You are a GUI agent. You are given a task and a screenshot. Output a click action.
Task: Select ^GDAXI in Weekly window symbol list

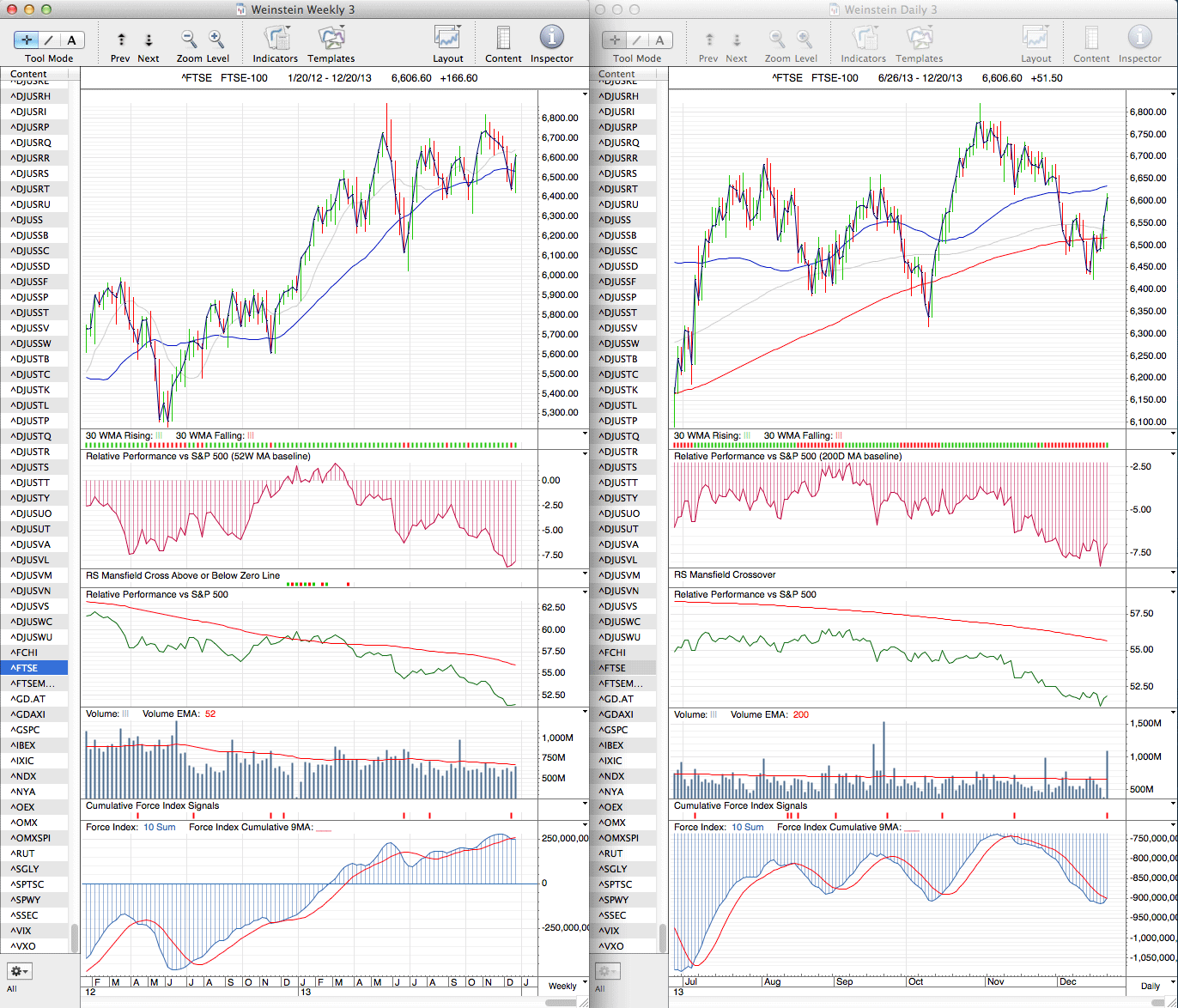[28, 714]
